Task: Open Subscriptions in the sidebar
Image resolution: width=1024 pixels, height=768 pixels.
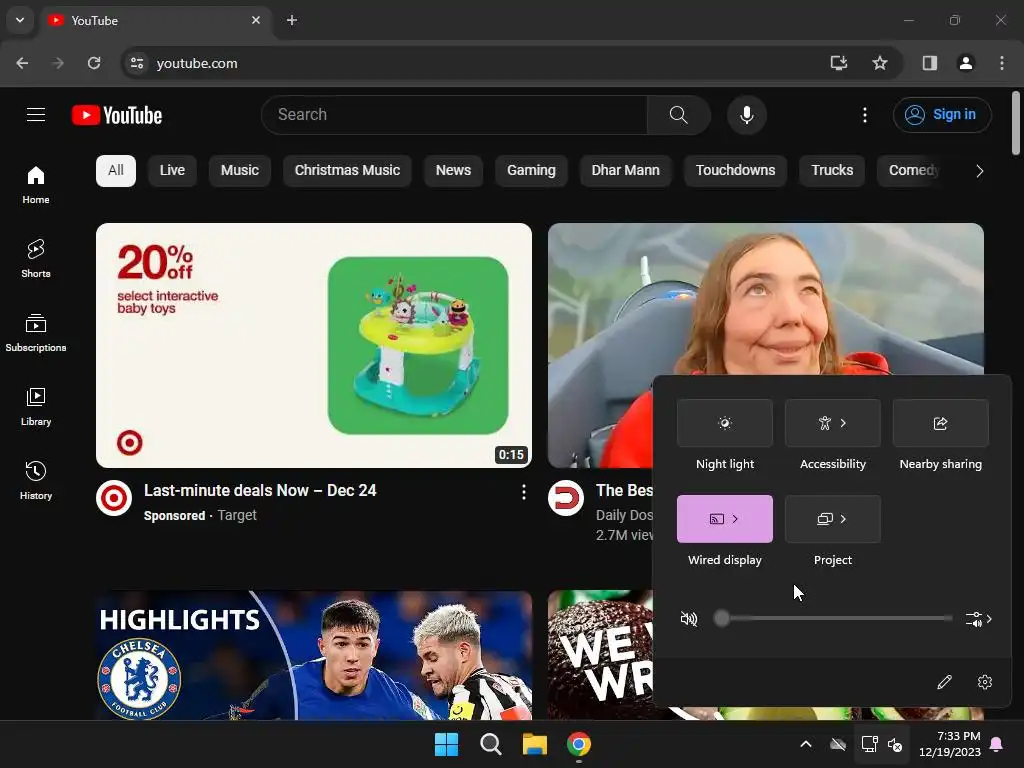Action: pos(36,332)
